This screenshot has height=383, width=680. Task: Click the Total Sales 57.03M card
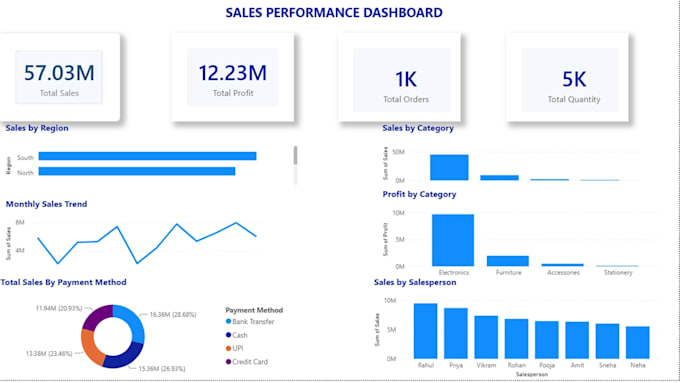point(59,77)
